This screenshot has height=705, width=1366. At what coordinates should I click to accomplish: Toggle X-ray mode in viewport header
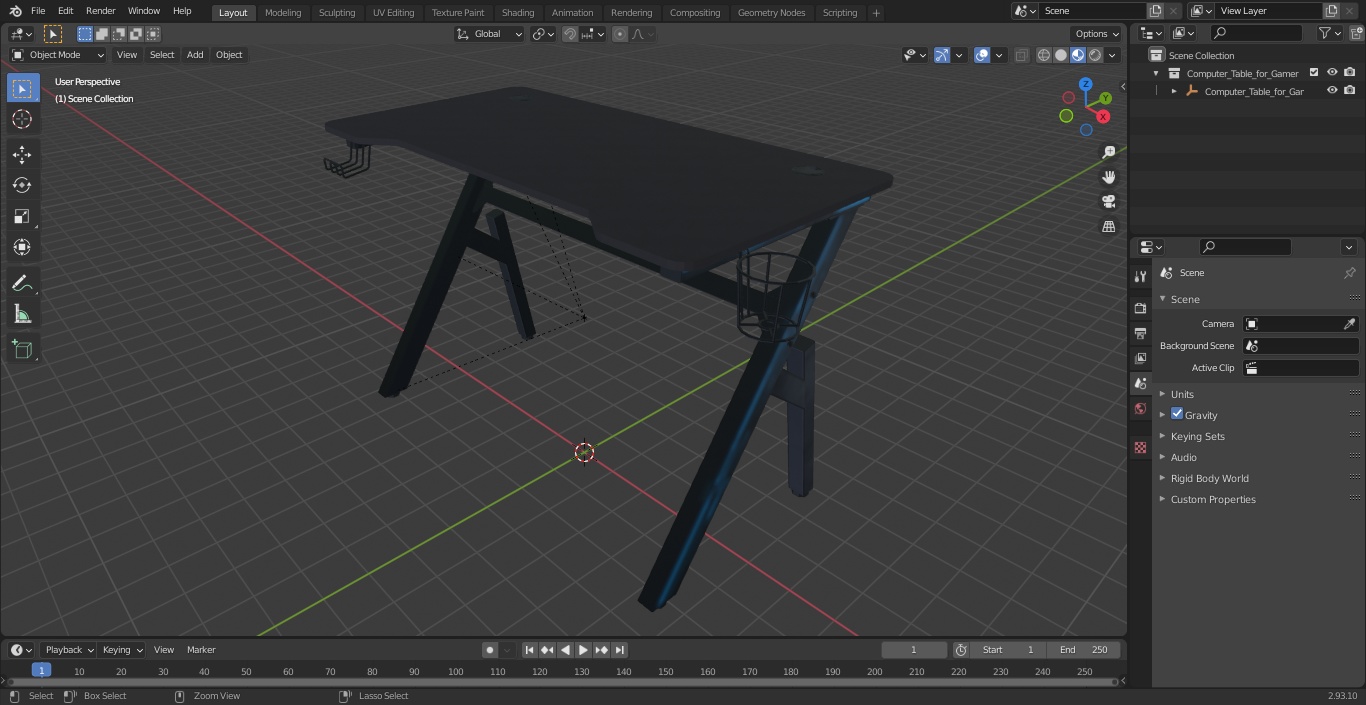click(x=1021, y=55)
